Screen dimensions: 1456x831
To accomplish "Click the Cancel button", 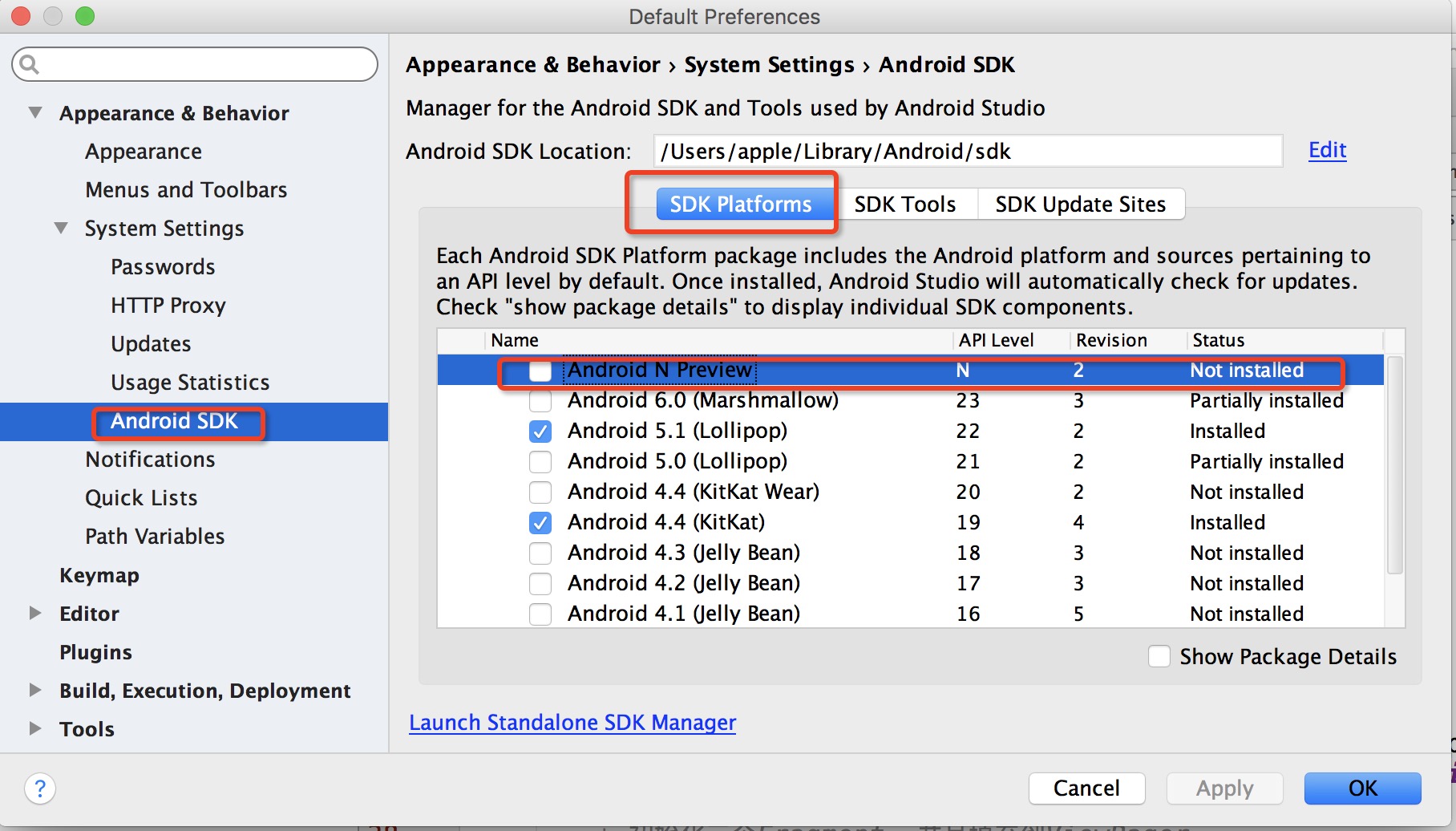I will [1086, 788].
